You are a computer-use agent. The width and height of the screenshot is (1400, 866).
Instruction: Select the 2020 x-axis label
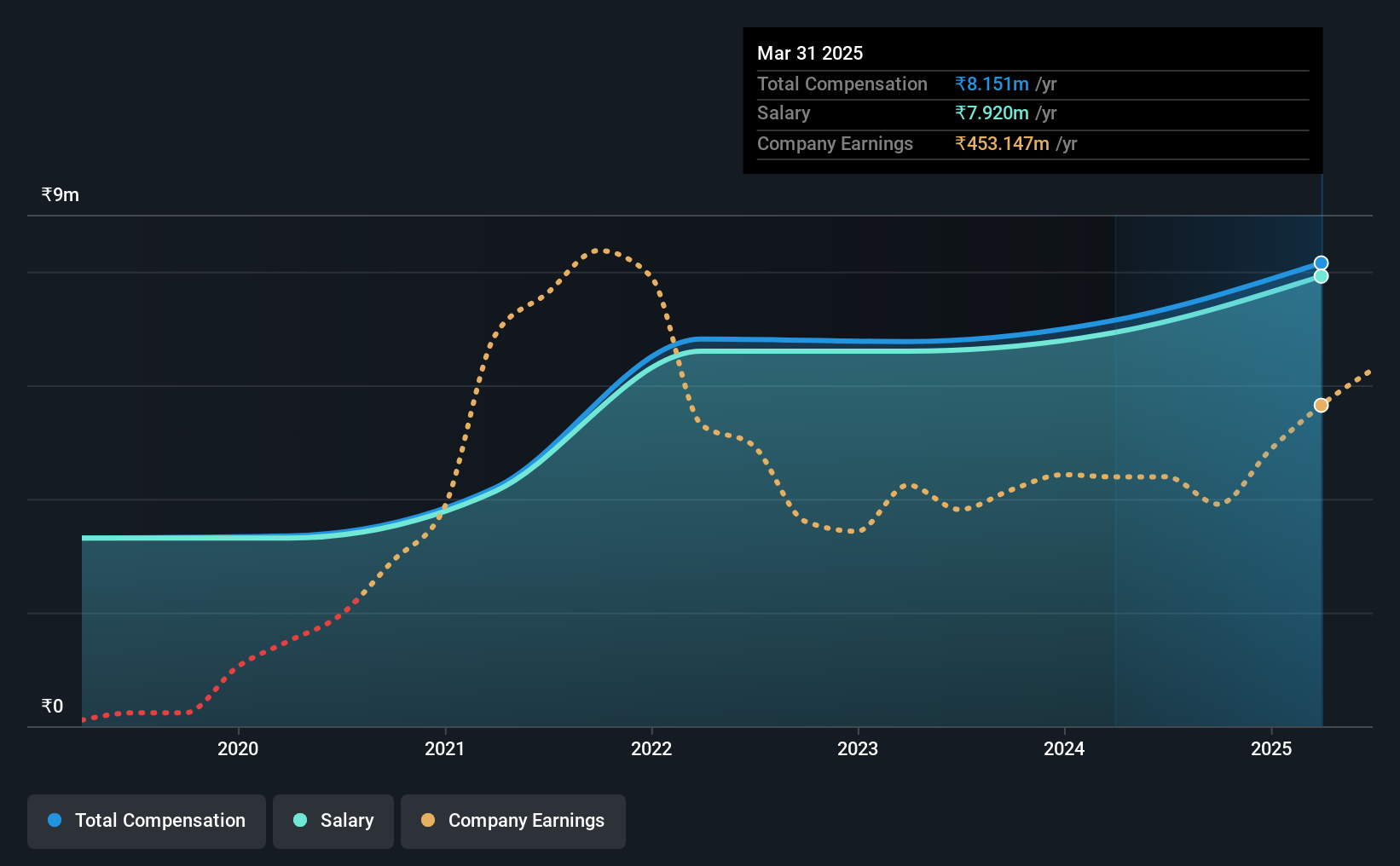238,748
